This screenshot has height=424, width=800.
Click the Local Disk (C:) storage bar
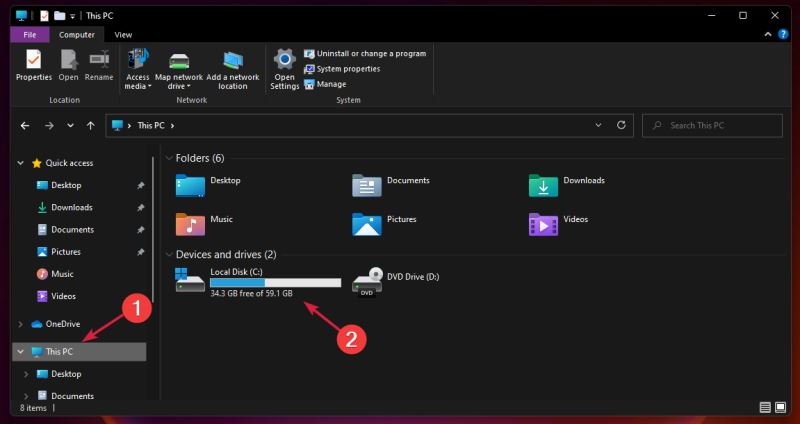[x=275, y=283]
